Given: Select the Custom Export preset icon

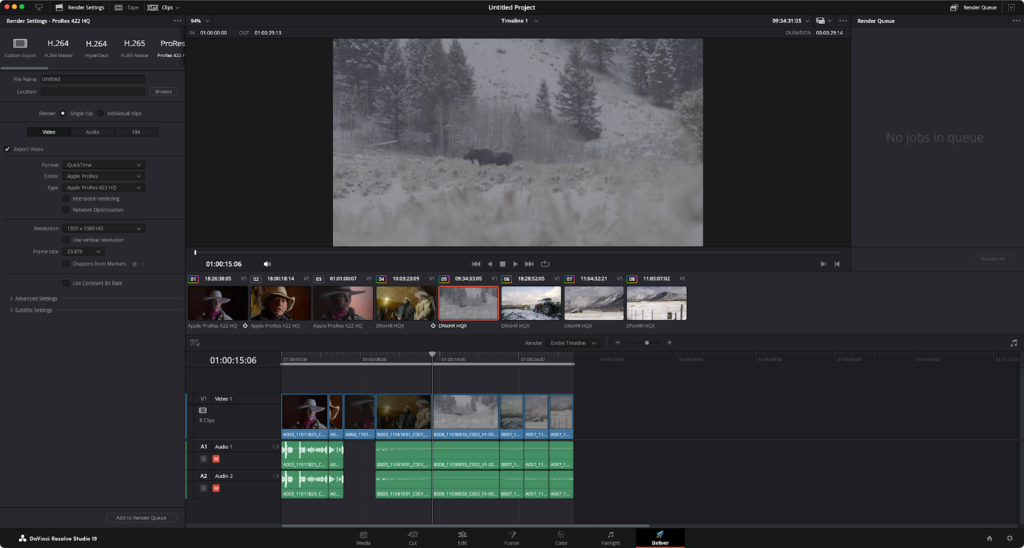Looking at the screenshot, I should (x=20, y=46).
